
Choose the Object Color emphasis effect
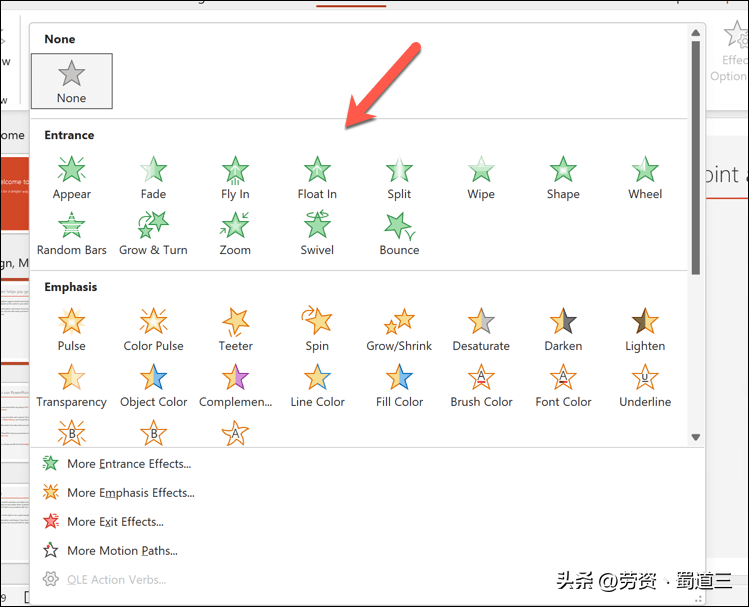(x=153, y=386)
